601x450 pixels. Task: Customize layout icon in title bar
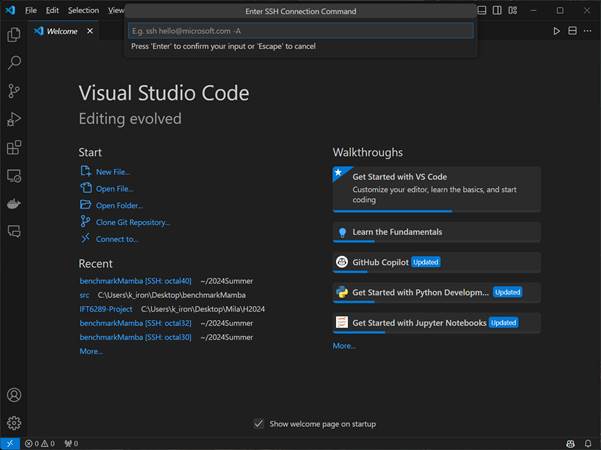[513, 10]
